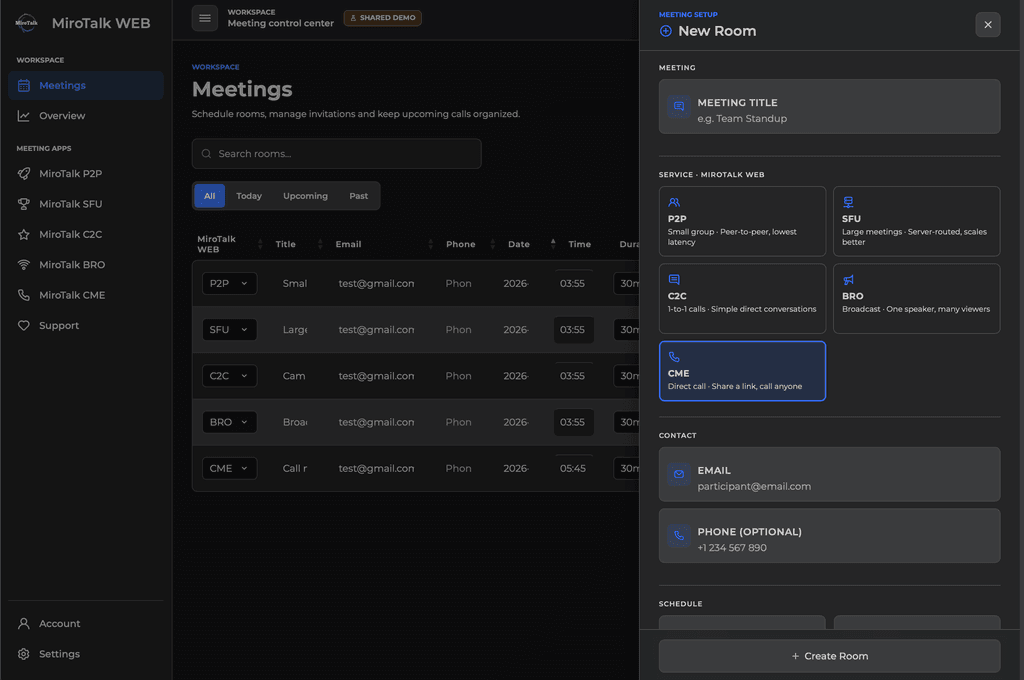This screenshot has height=680, width=1024.
Task: Select the Past filter tab
Action: point(359,196)
